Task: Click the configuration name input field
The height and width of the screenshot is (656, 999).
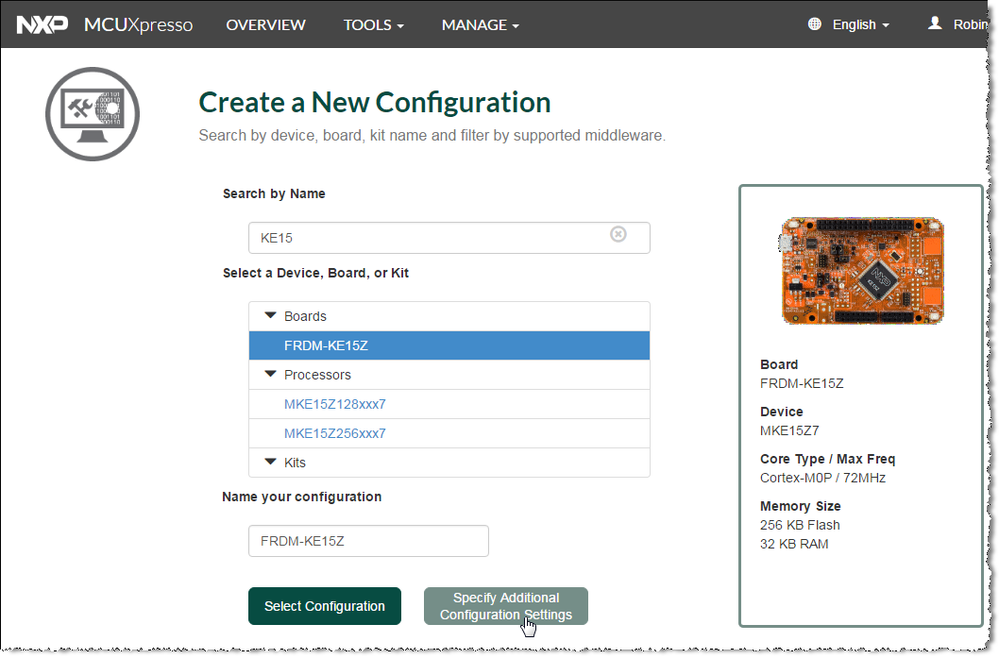Action: point(368,541)
